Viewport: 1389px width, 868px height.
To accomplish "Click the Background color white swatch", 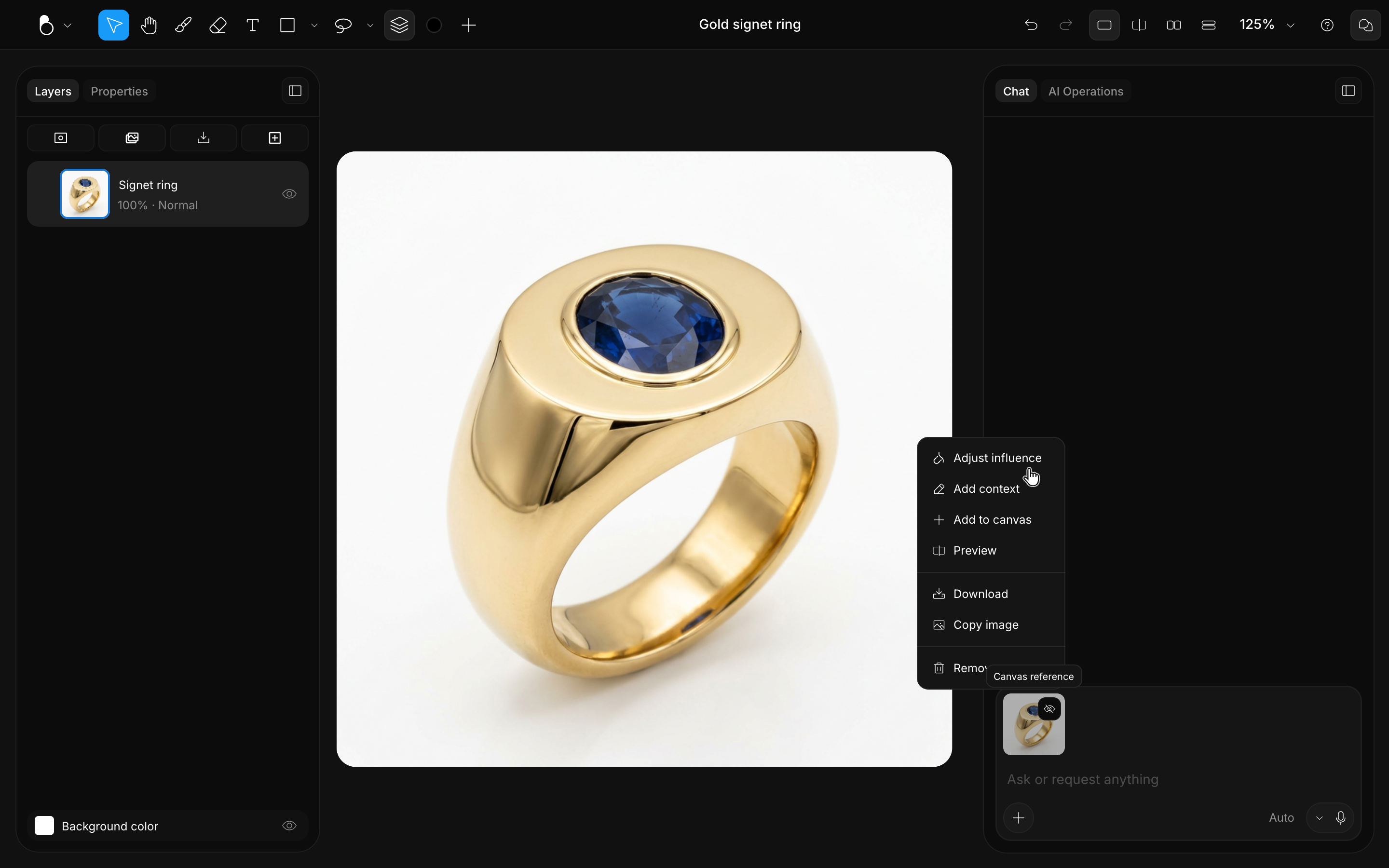I will [44, 826].
